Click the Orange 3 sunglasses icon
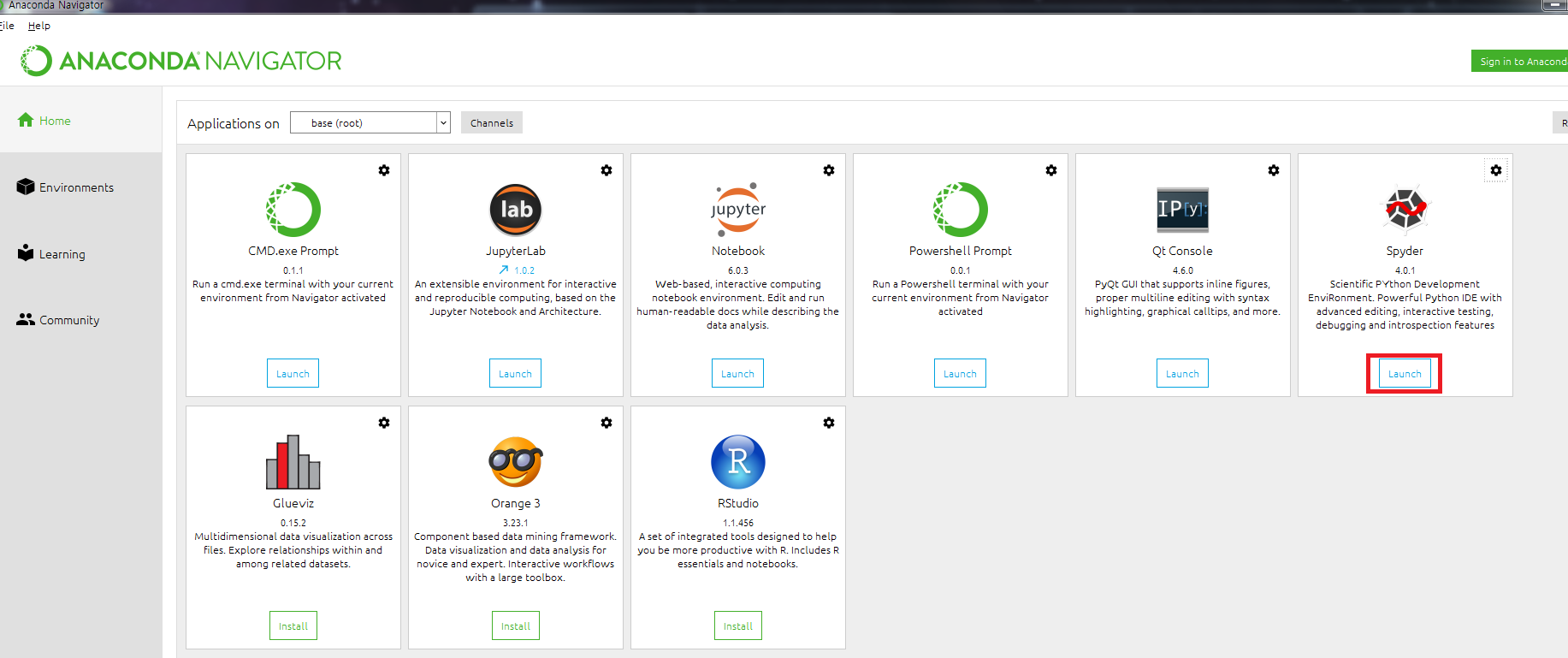1568x658 pixels. coord(516,462)
